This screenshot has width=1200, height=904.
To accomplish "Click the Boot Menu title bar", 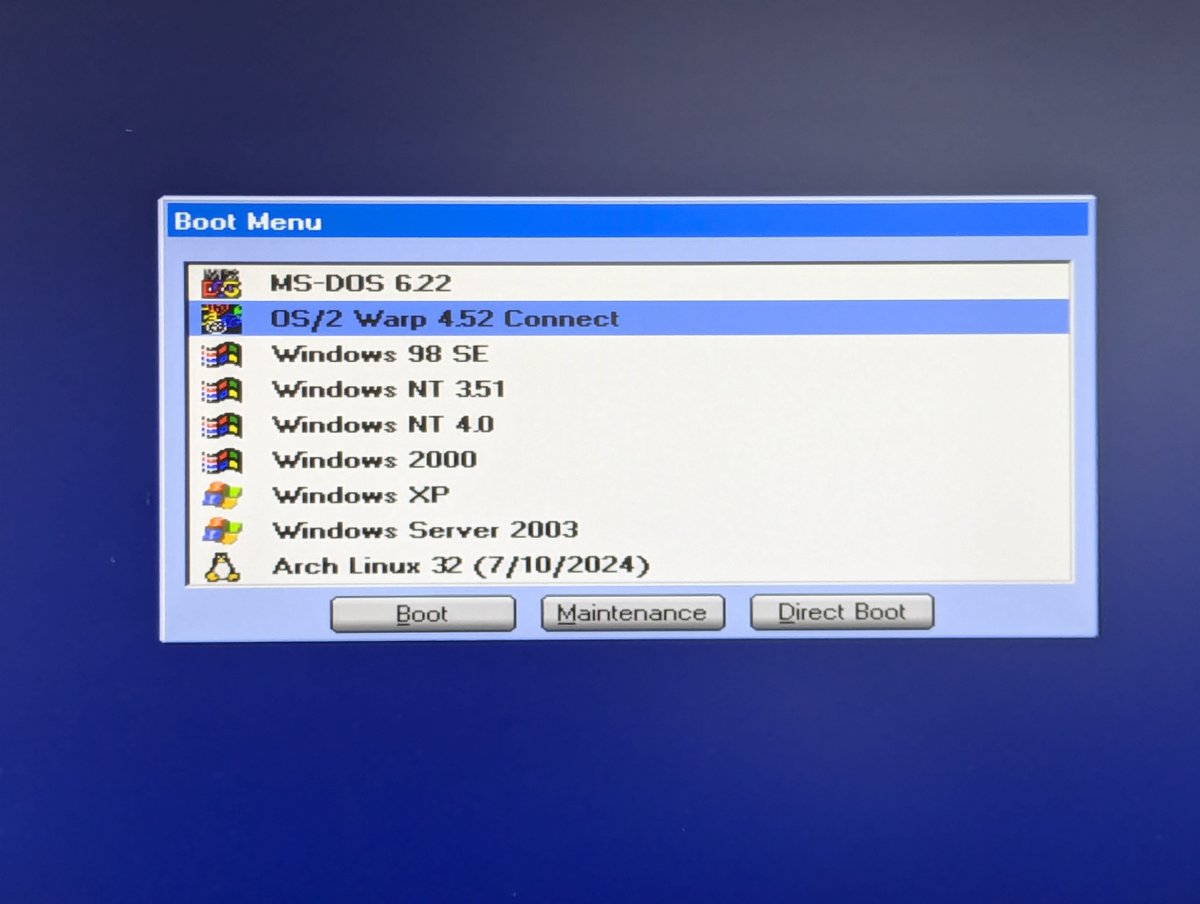I will pyautogui.click(x=627, y=221).
